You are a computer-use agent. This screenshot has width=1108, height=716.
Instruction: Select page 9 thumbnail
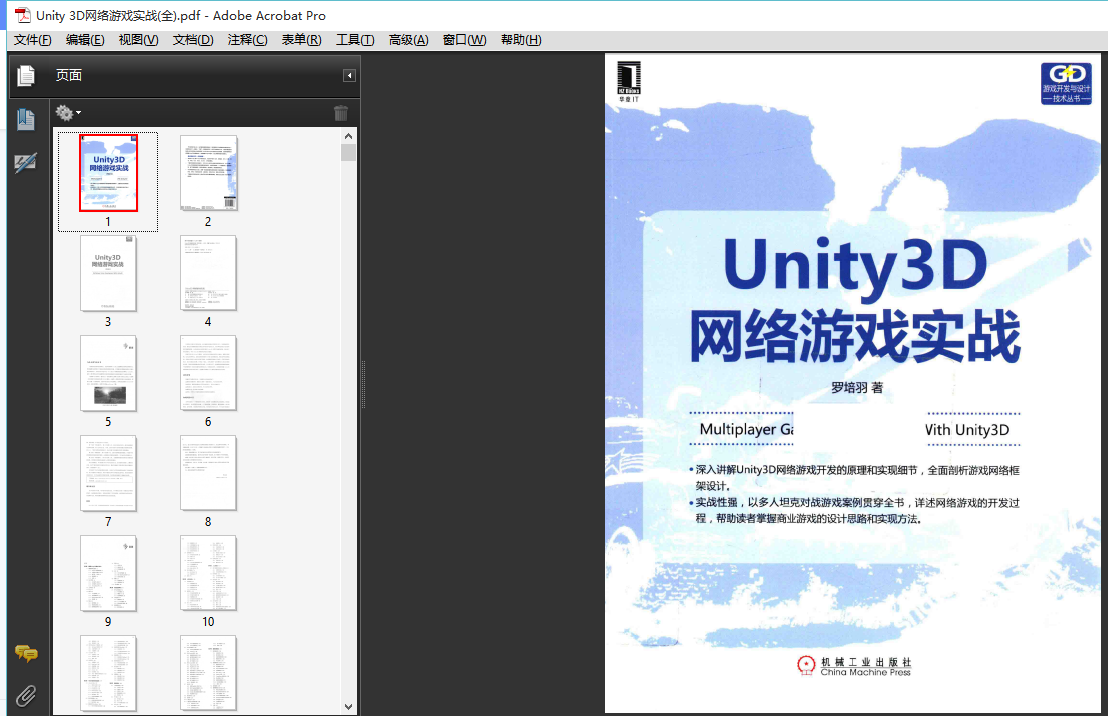pyautogui.click(x=108, y=573)
